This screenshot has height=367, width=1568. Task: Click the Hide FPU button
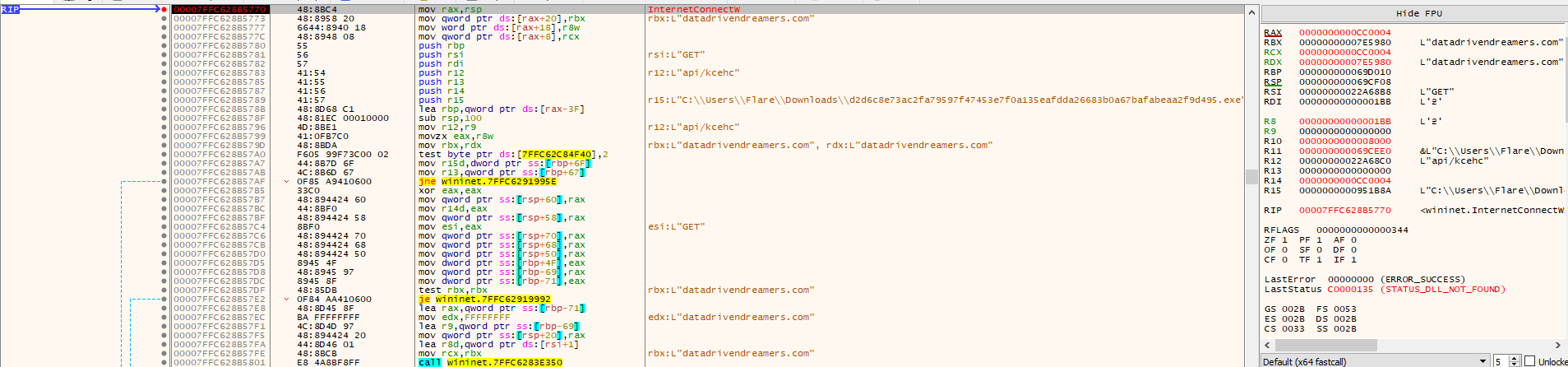tap(1419, 13)
